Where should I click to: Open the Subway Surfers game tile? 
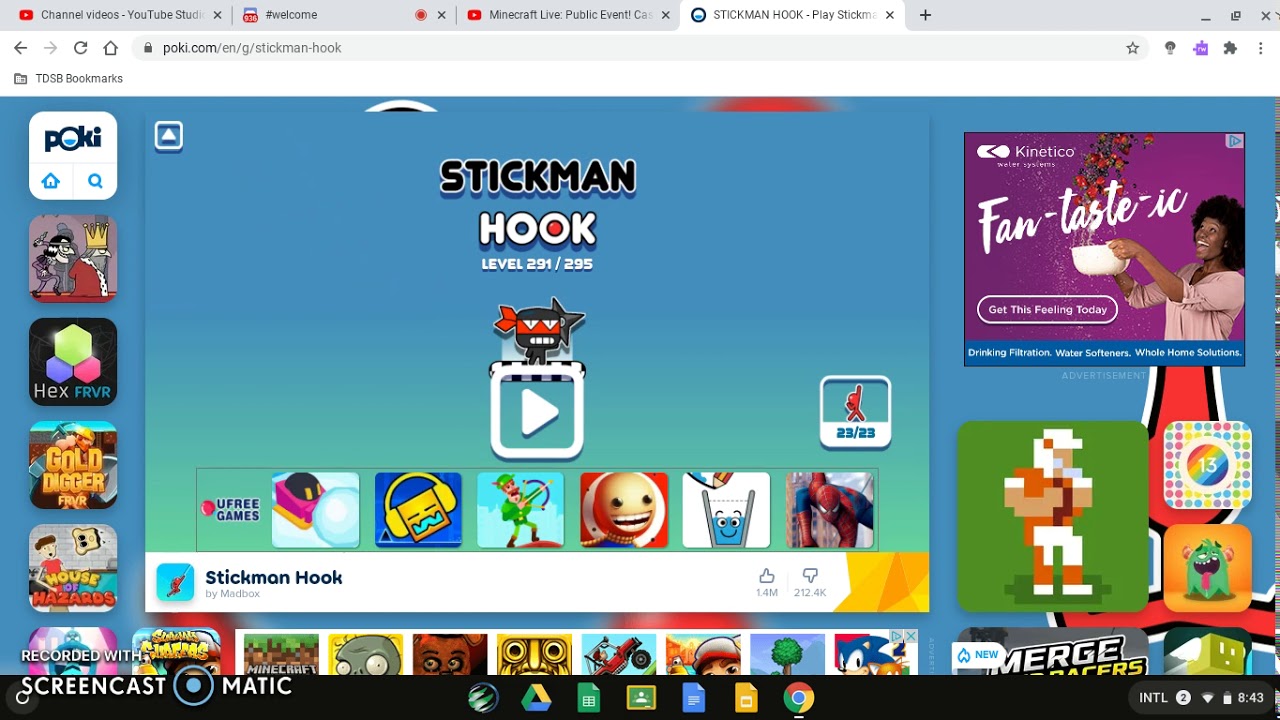(177, 651)
